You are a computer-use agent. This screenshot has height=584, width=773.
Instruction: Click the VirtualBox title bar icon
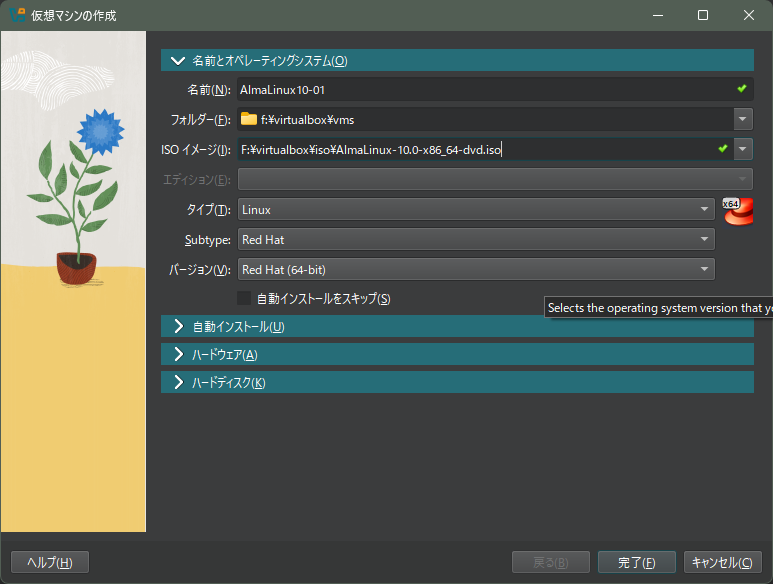[17, 15]
